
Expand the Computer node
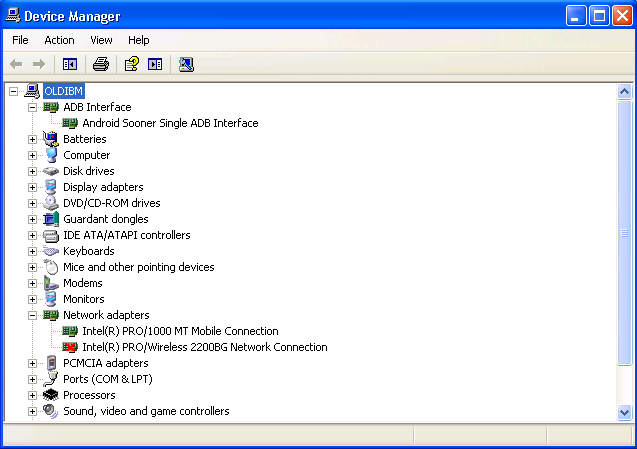pyautogui.click(x=32, y=156)
